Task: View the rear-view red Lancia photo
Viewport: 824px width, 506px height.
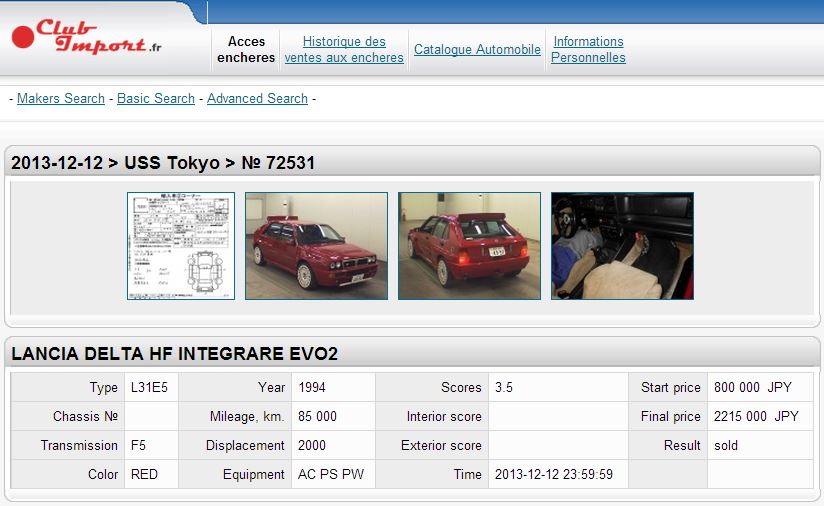Action: (469, 246)
